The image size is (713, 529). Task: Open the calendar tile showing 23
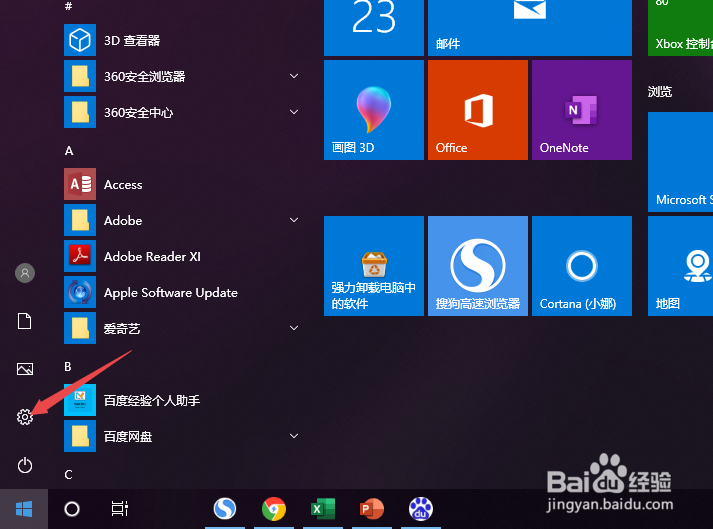[374, 28]
